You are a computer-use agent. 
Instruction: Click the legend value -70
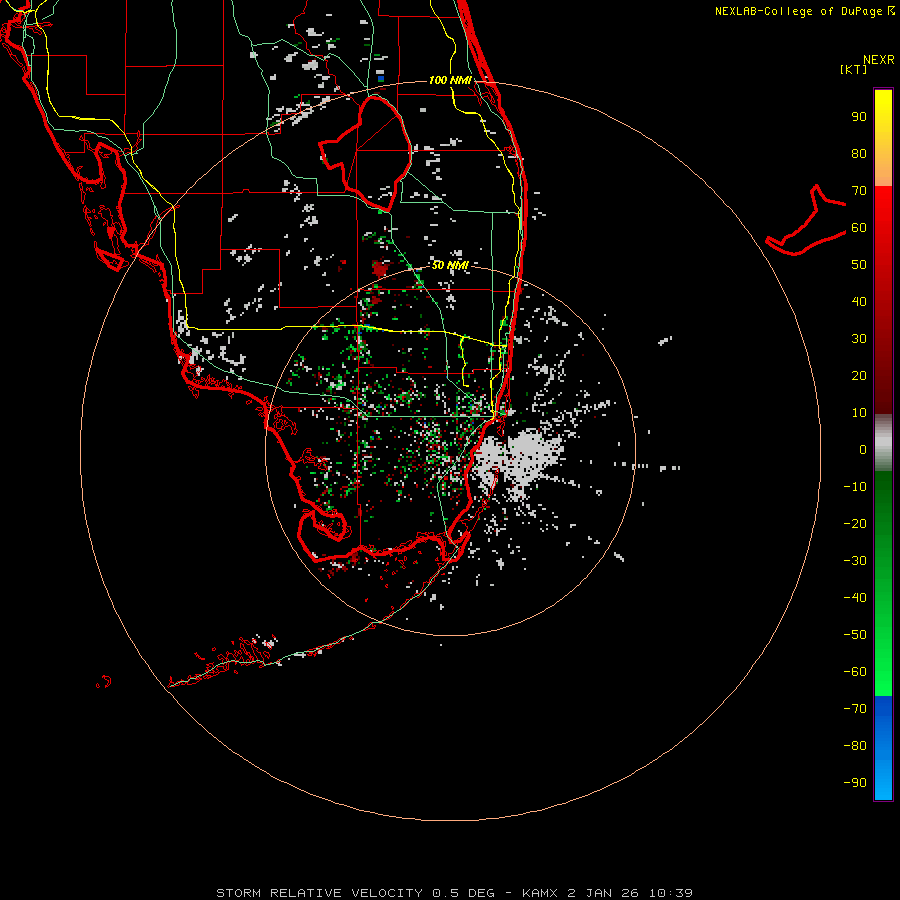(855, 709)
